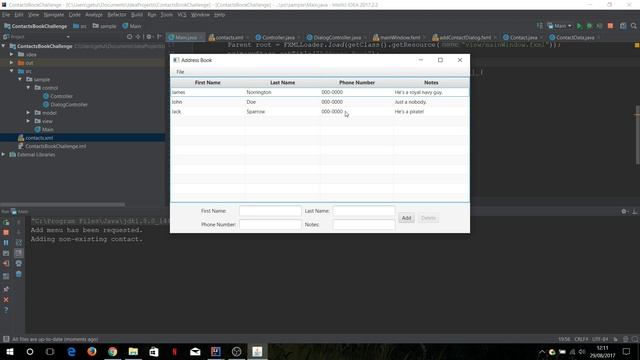Sort by Phone Number column header
The width and height of the screenshot is (640, 360).
point(357,82)
